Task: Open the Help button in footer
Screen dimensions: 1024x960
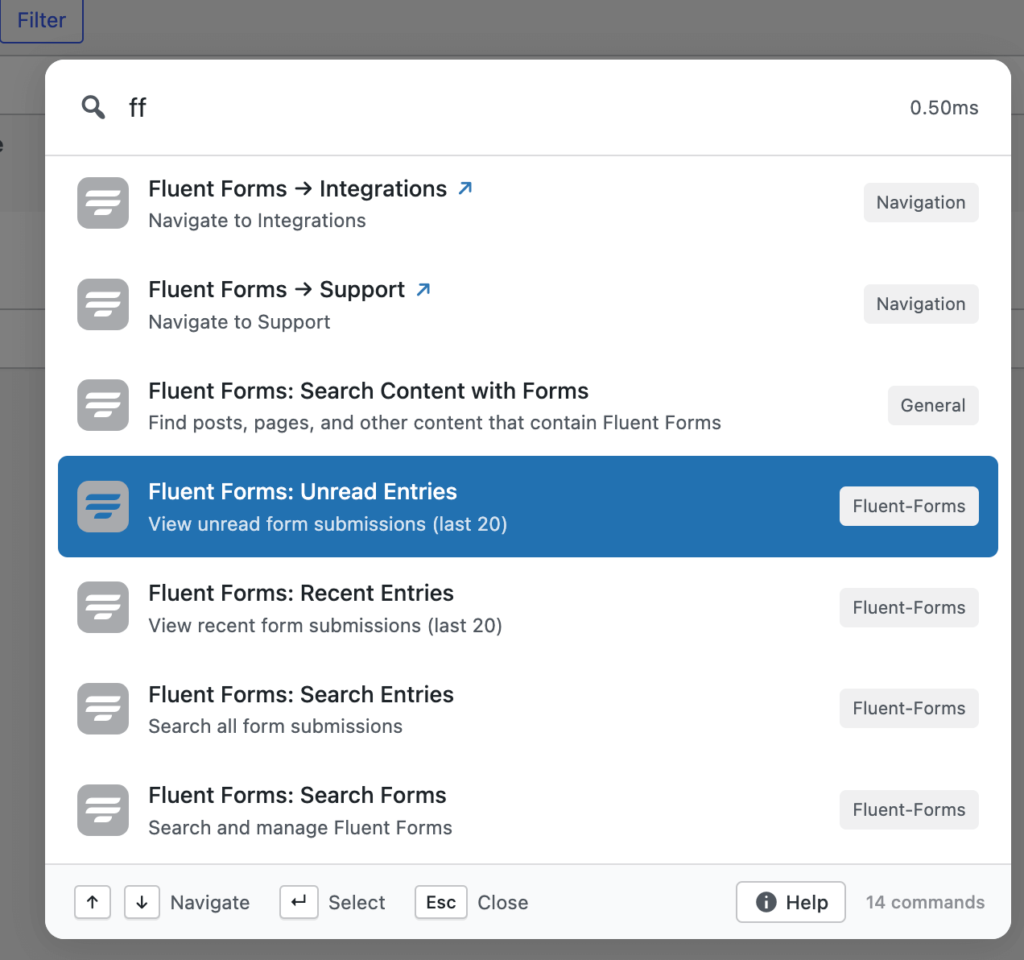Action: coord(791,902)
